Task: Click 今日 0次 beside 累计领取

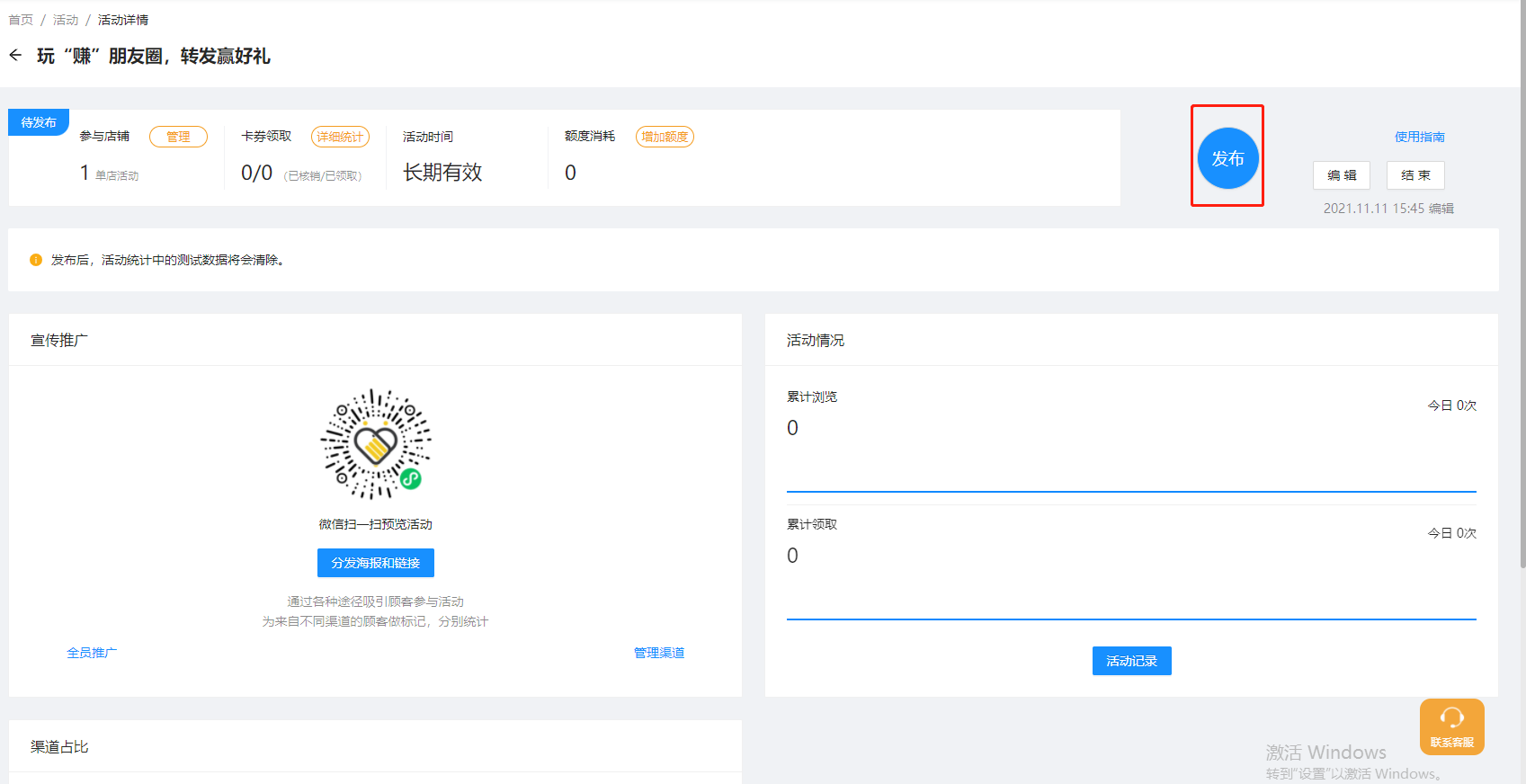Action: [1452, 533]
